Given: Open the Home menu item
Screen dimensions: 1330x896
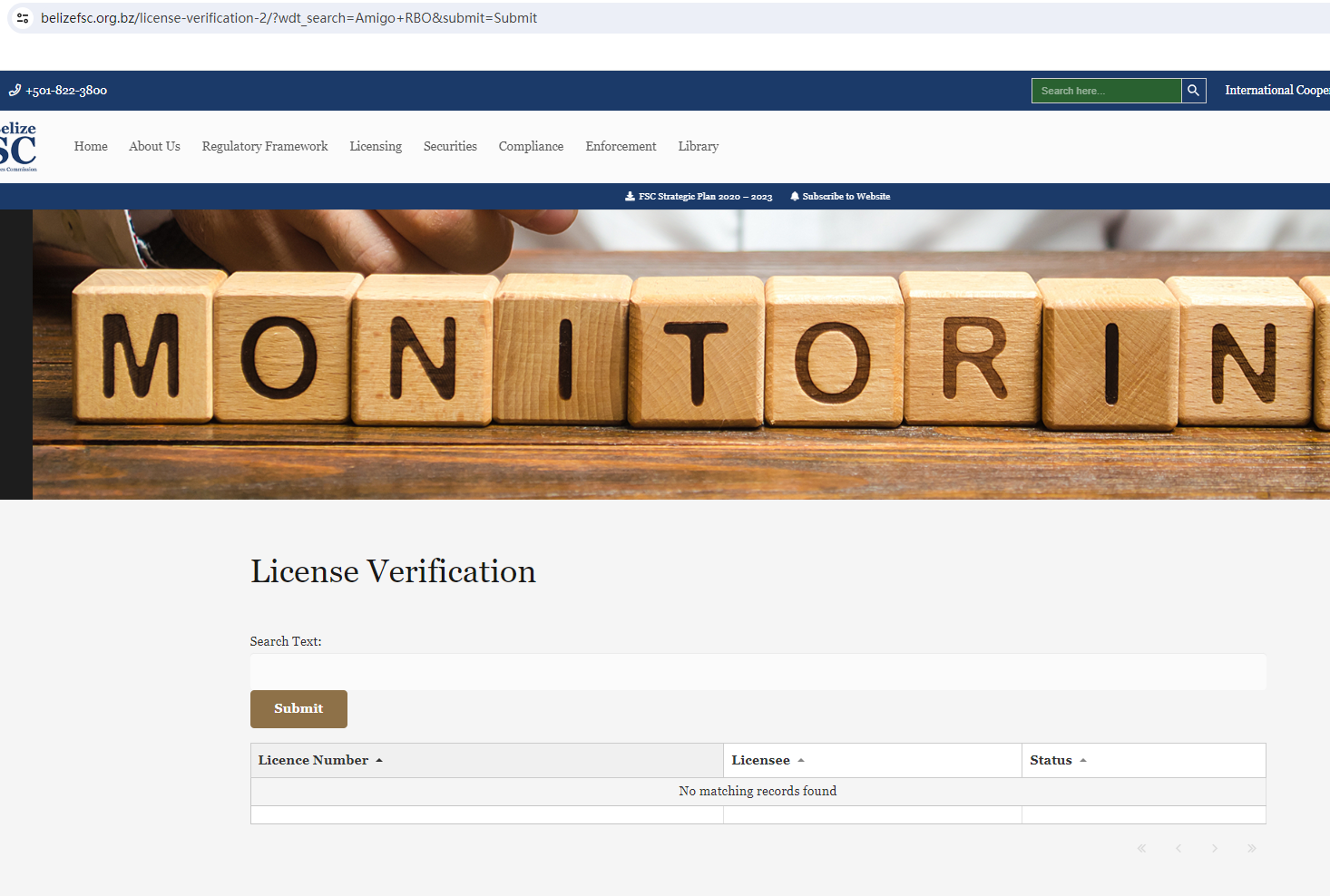Looking at the screenshot, I should pyautogui.click(x=91, y=147).
